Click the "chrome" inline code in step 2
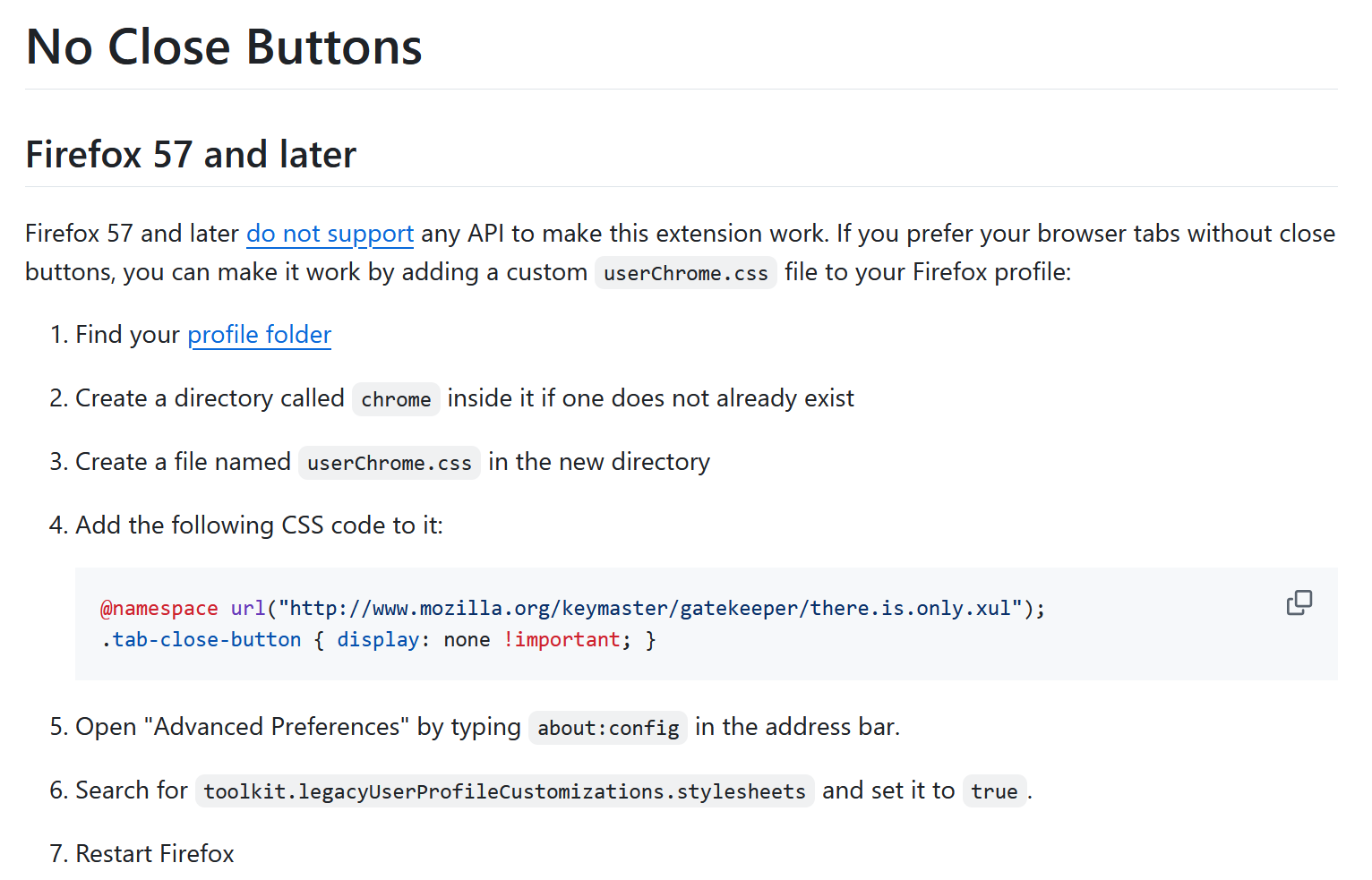This screenshot has height=880, width=1372. coord(396,399)
